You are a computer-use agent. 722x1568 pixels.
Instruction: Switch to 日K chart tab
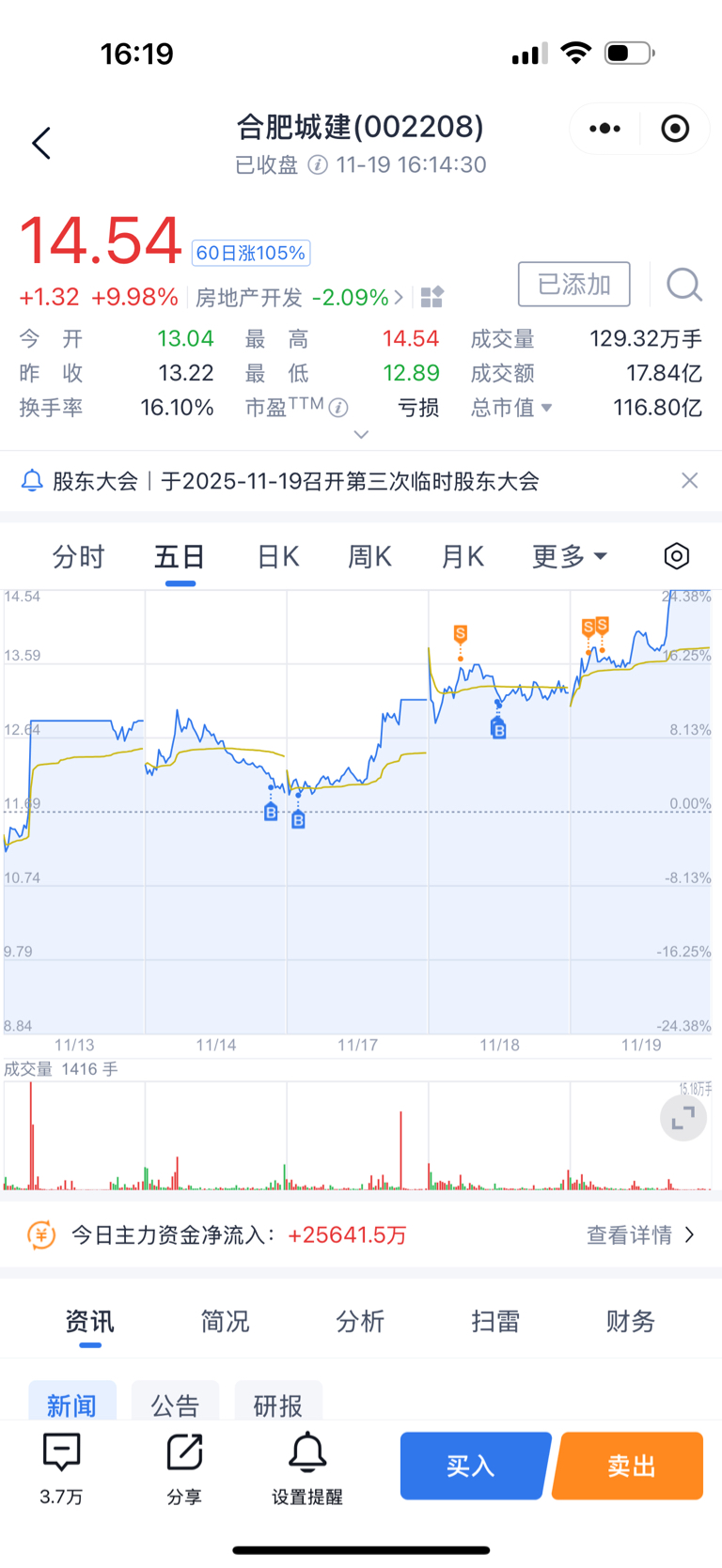(x=278, y=557)
